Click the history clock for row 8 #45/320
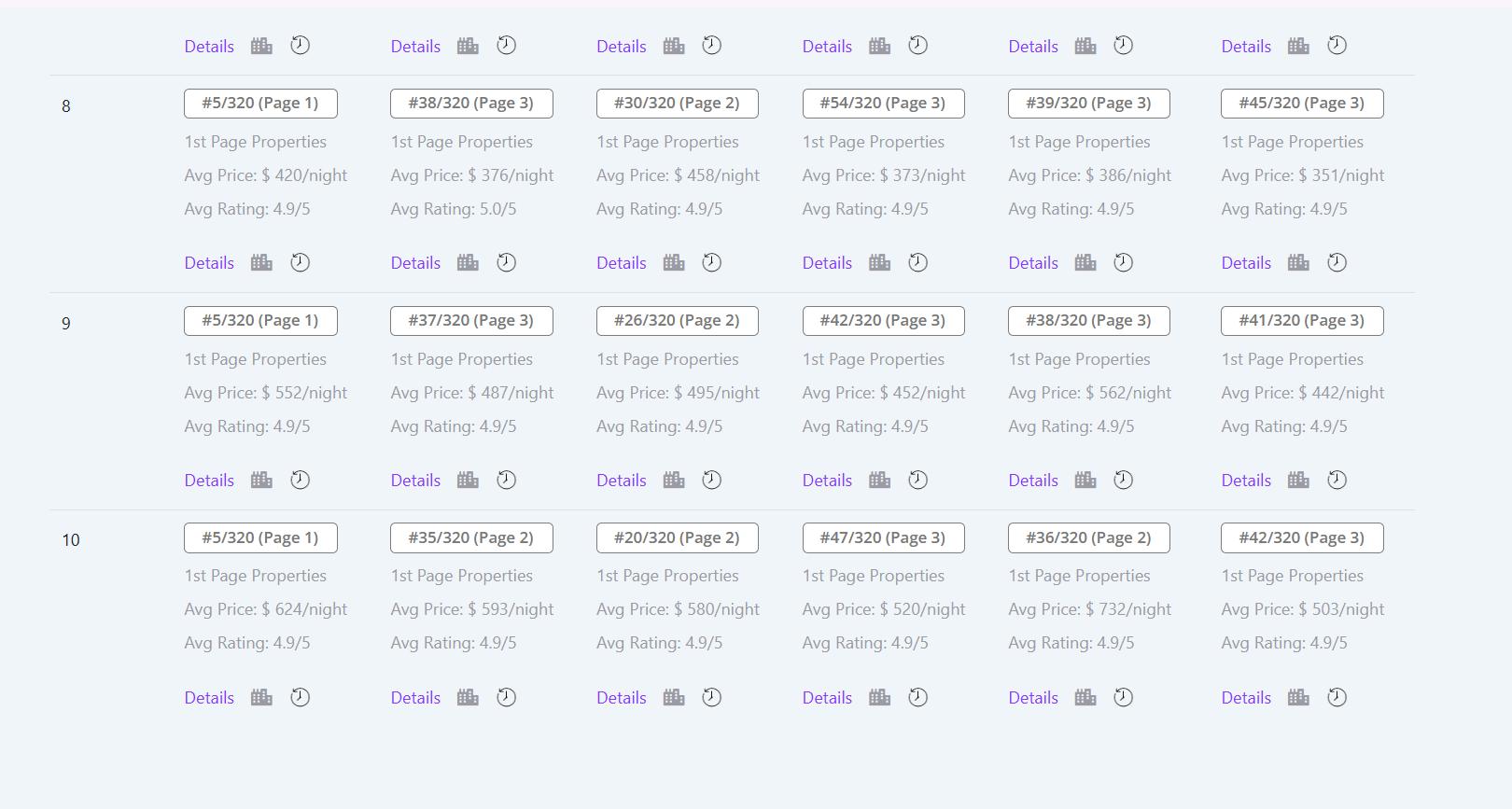 click(1337, 262)
